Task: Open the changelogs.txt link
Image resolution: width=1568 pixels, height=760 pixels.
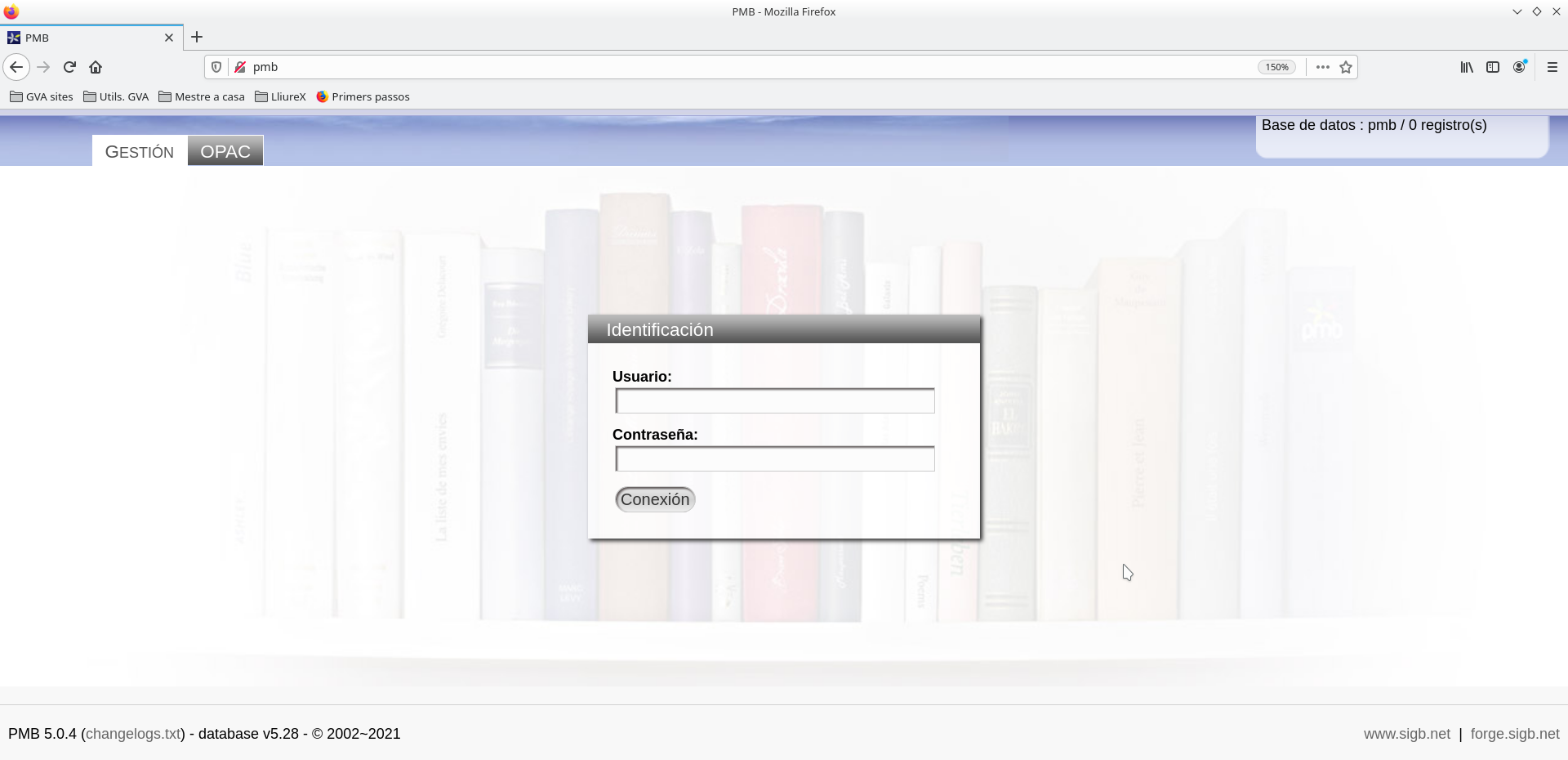Action: click(133, 734)
